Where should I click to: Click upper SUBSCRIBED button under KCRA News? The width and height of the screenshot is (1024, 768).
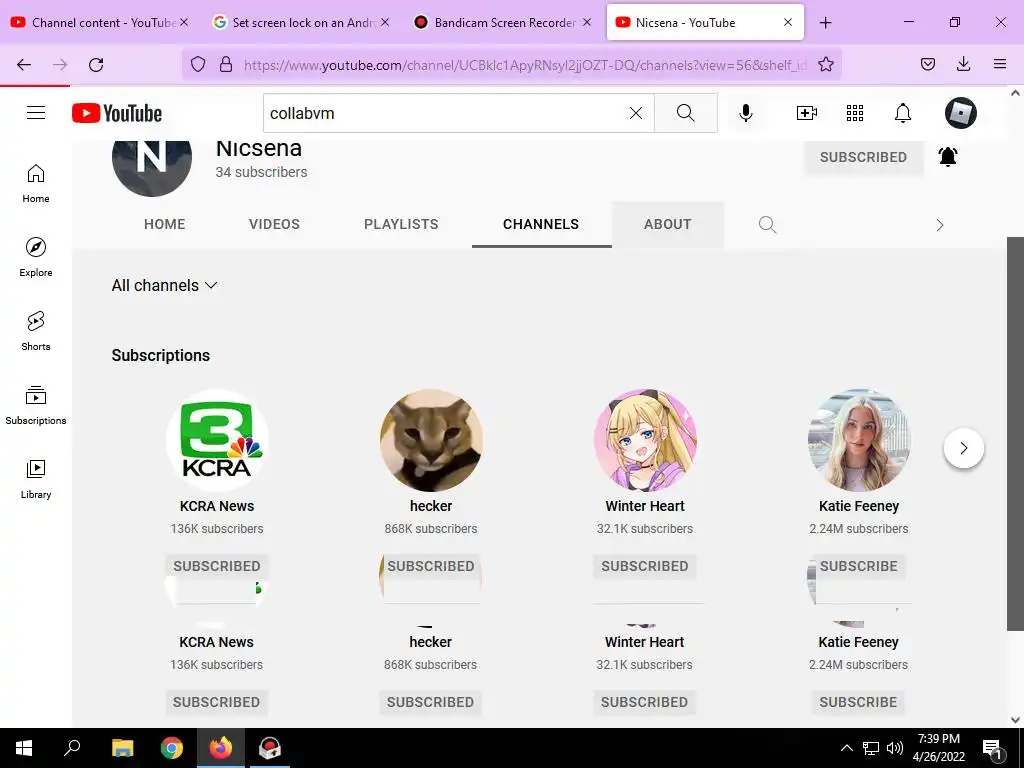click(x=217, y=566)
